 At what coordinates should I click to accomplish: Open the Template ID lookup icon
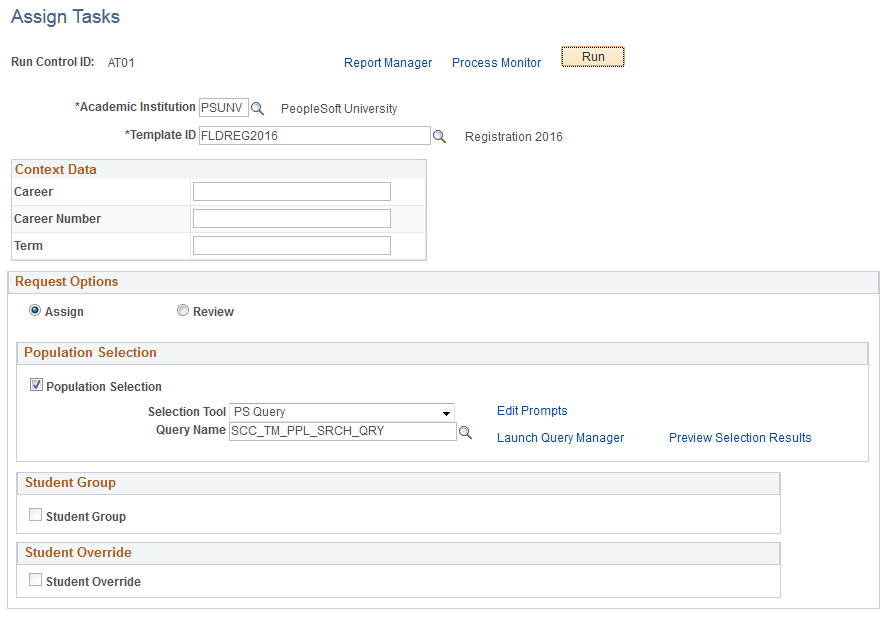[440, 135]
